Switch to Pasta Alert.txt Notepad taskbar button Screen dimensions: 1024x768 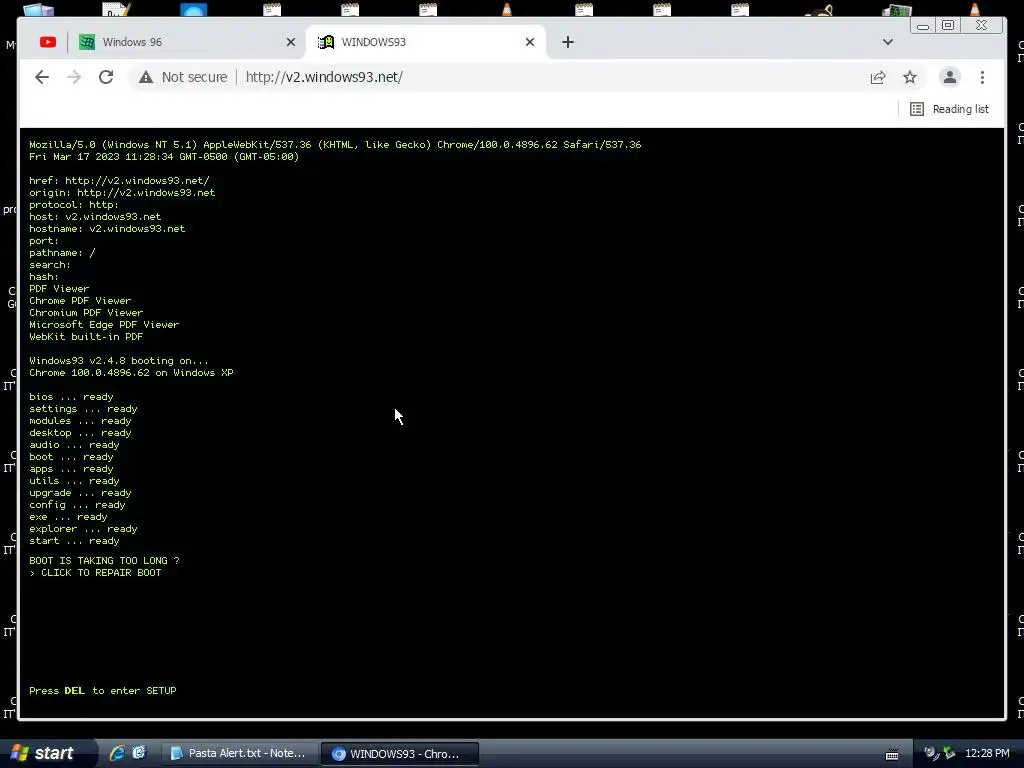[239, 754]
